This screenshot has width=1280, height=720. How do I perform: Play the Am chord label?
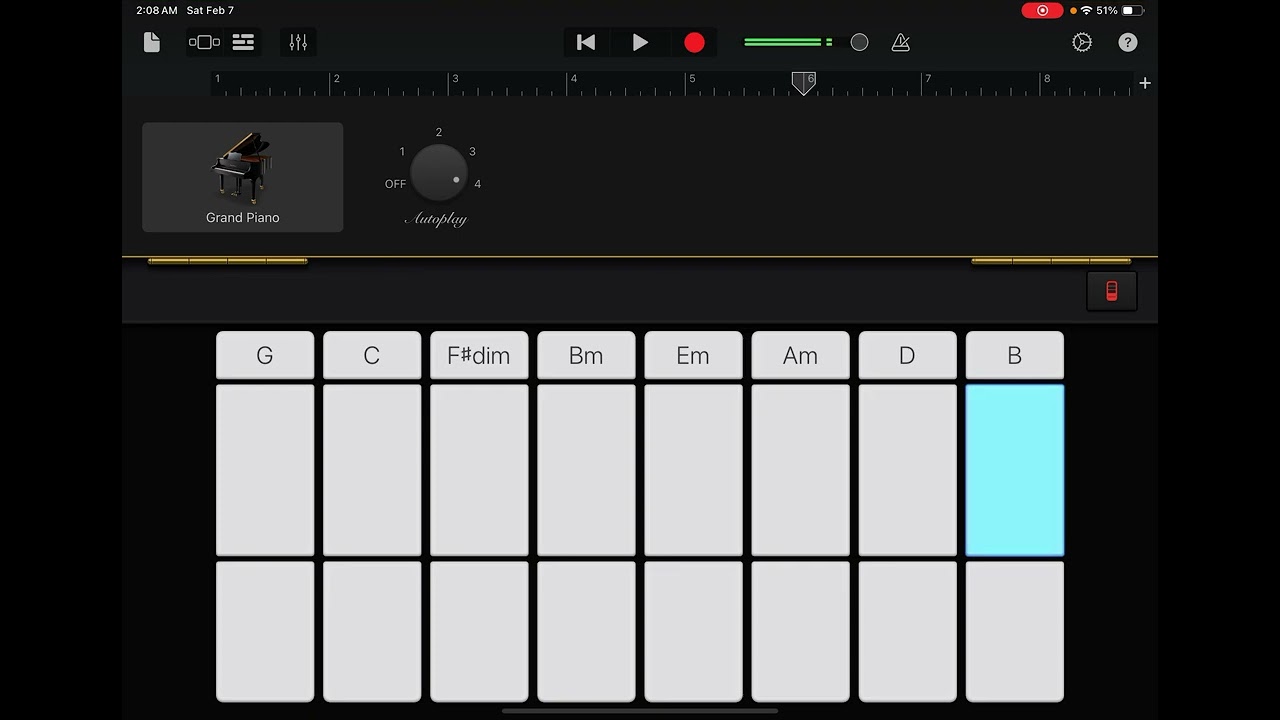pos(800,356)
